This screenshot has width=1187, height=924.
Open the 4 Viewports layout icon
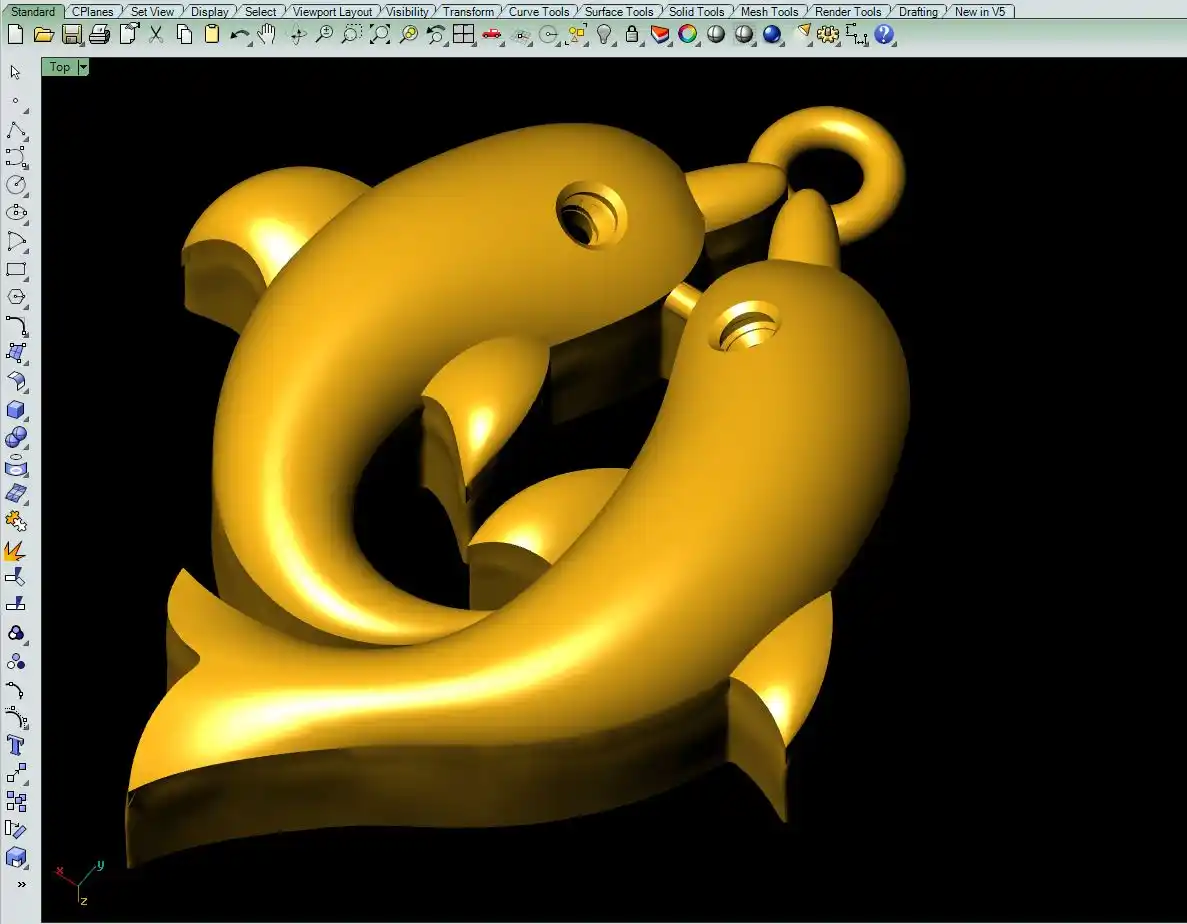[463, 35]
